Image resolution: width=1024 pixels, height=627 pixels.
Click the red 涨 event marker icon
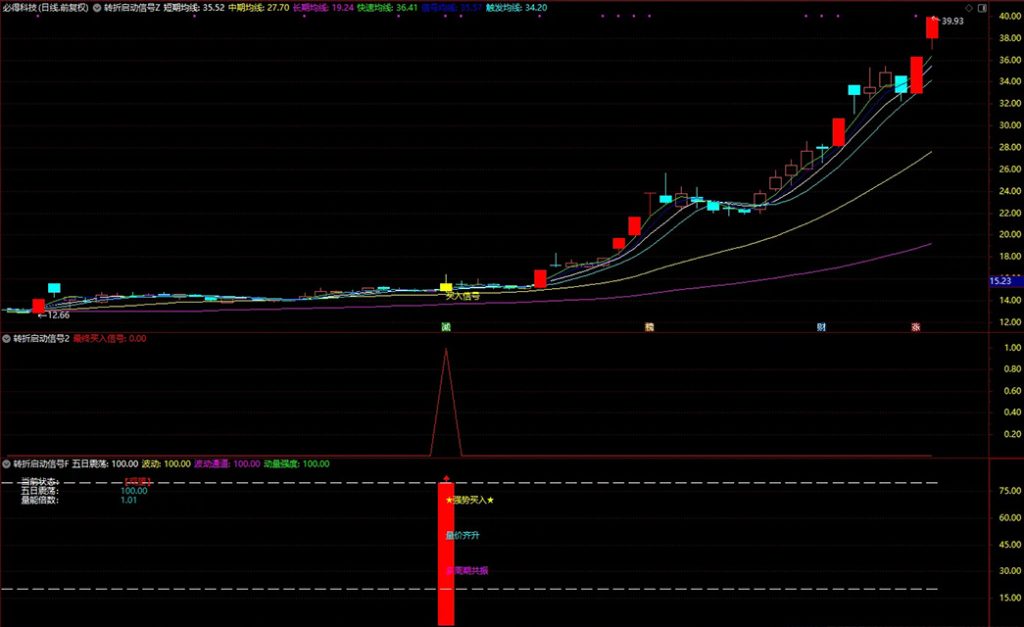915,327
